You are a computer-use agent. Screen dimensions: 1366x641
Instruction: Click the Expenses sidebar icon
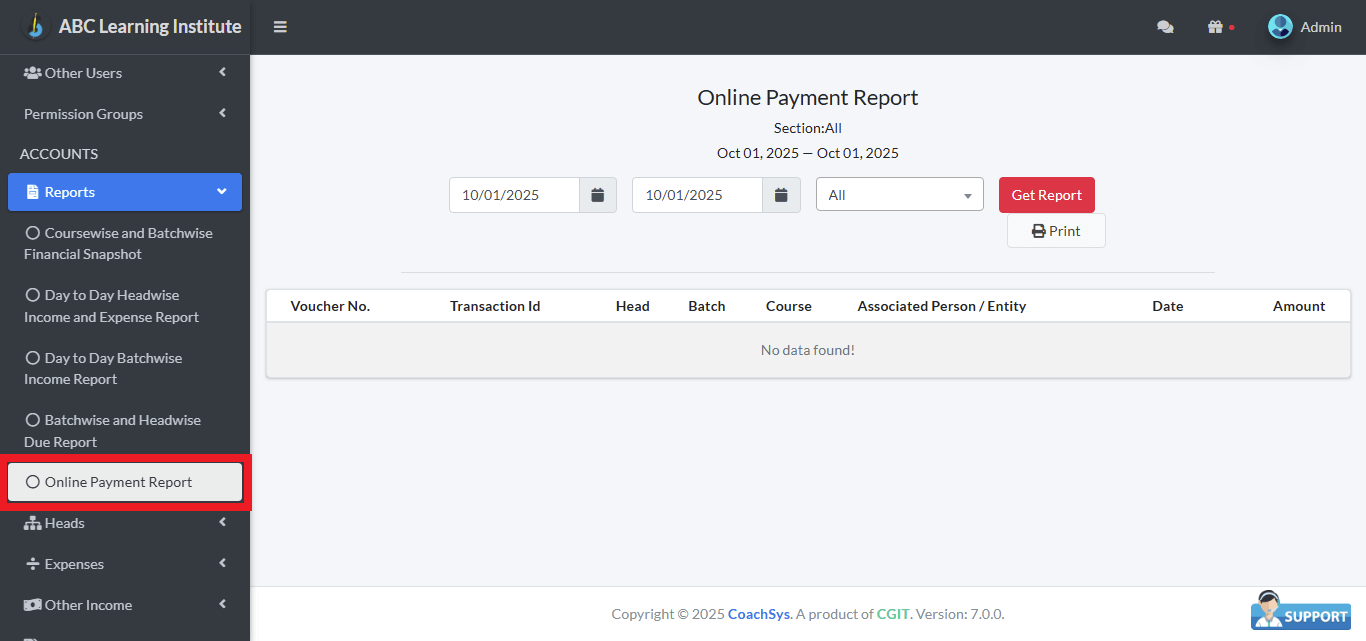[34, 563]
